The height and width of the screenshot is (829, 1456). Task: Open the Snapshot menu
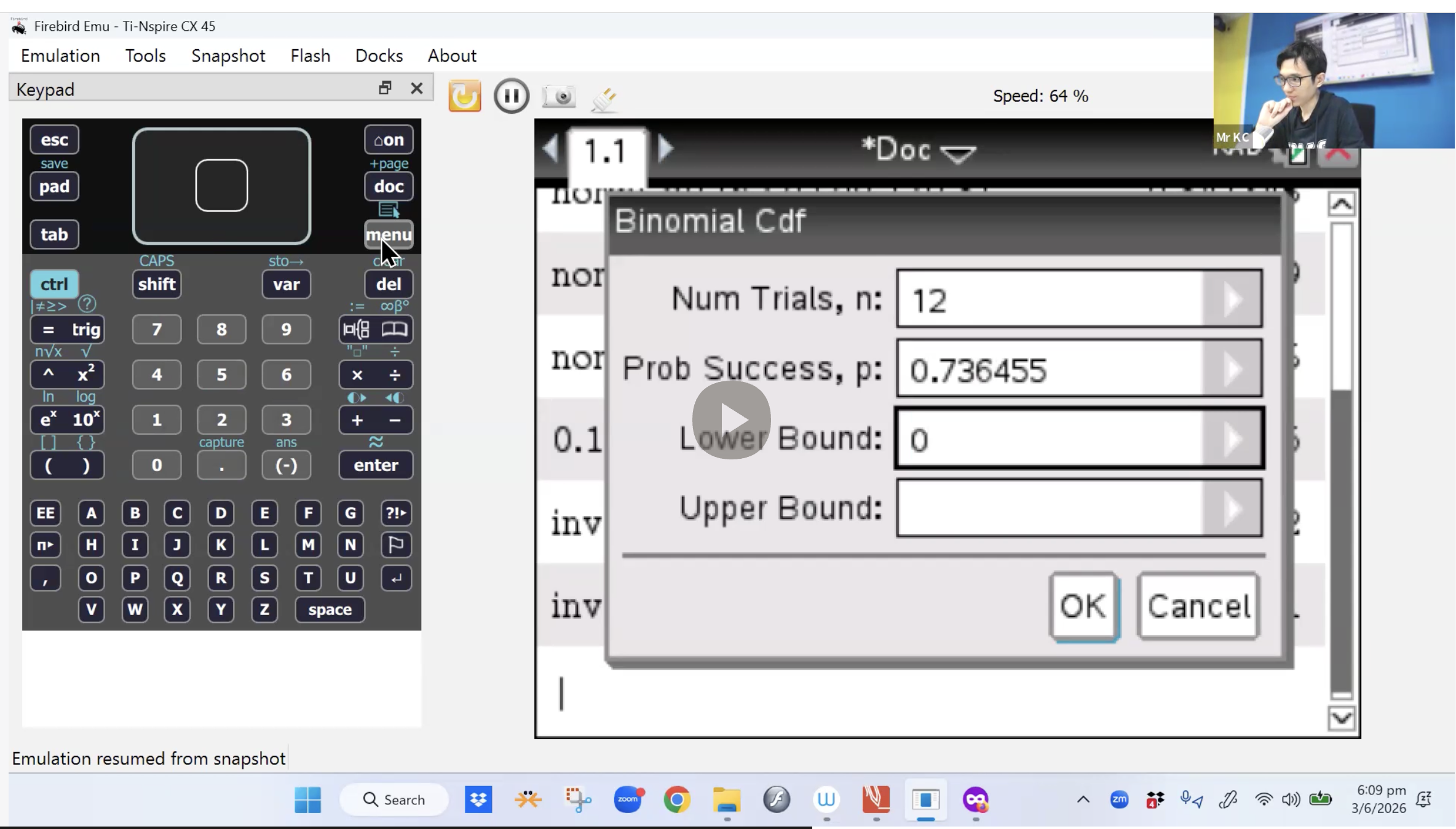click(x=228, y=56)
